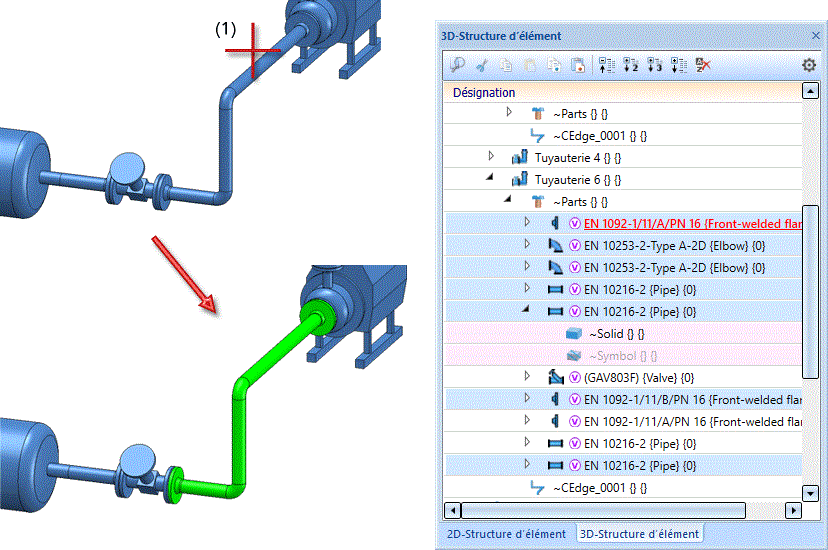The width and height of the screenshot is (828, 550).
Task: Click the variant V badge of (GAV803F) Valve
Action: tap(575, 378)
